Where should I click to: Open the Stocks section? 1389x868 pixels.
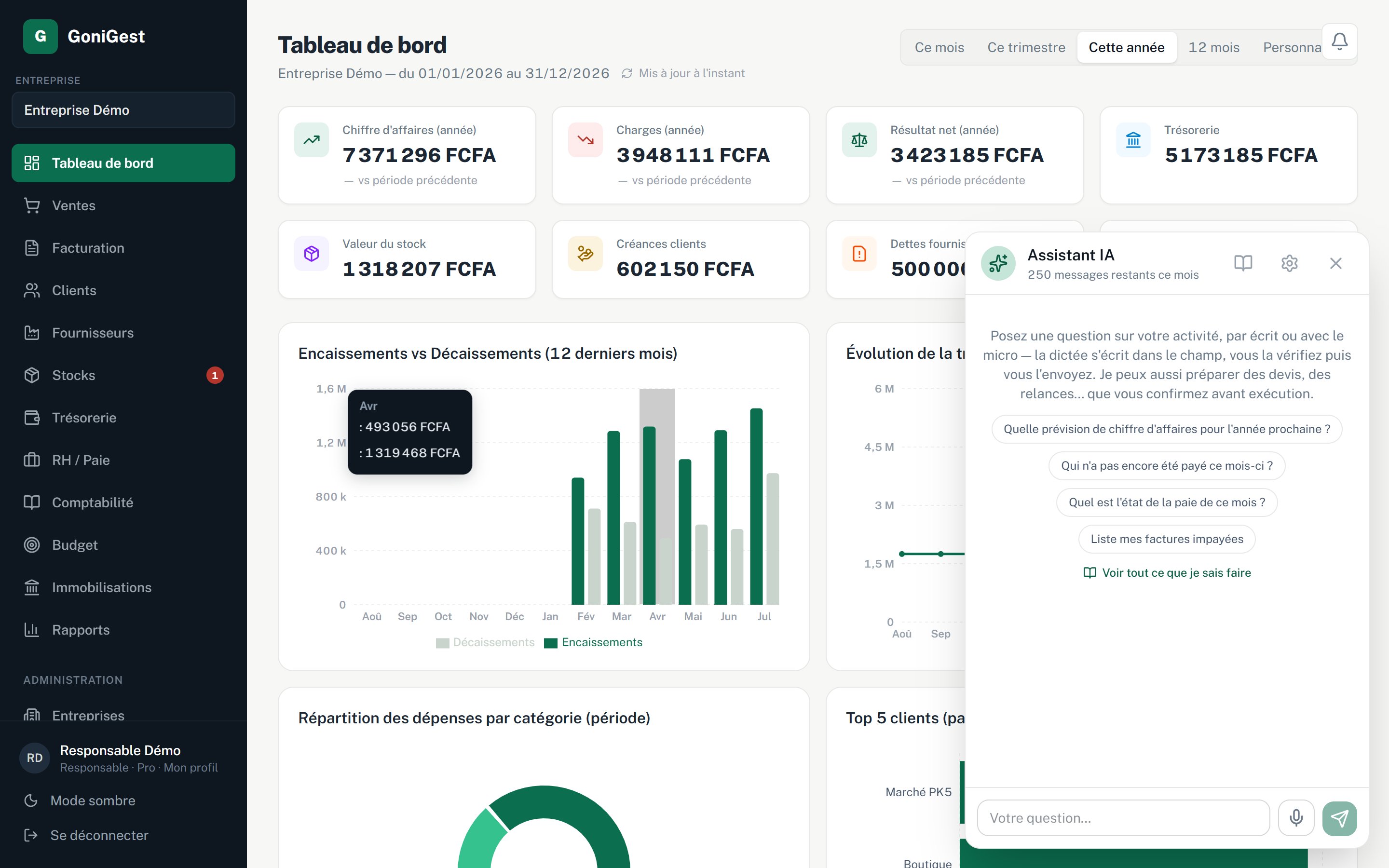point(123,376)
